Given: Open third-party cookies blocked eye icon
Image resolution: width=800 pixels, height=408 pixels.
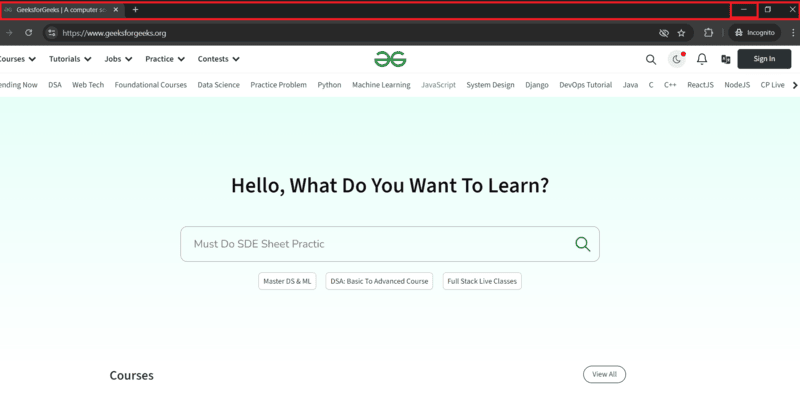Looking at the screenshot, I should coord(664,33).
